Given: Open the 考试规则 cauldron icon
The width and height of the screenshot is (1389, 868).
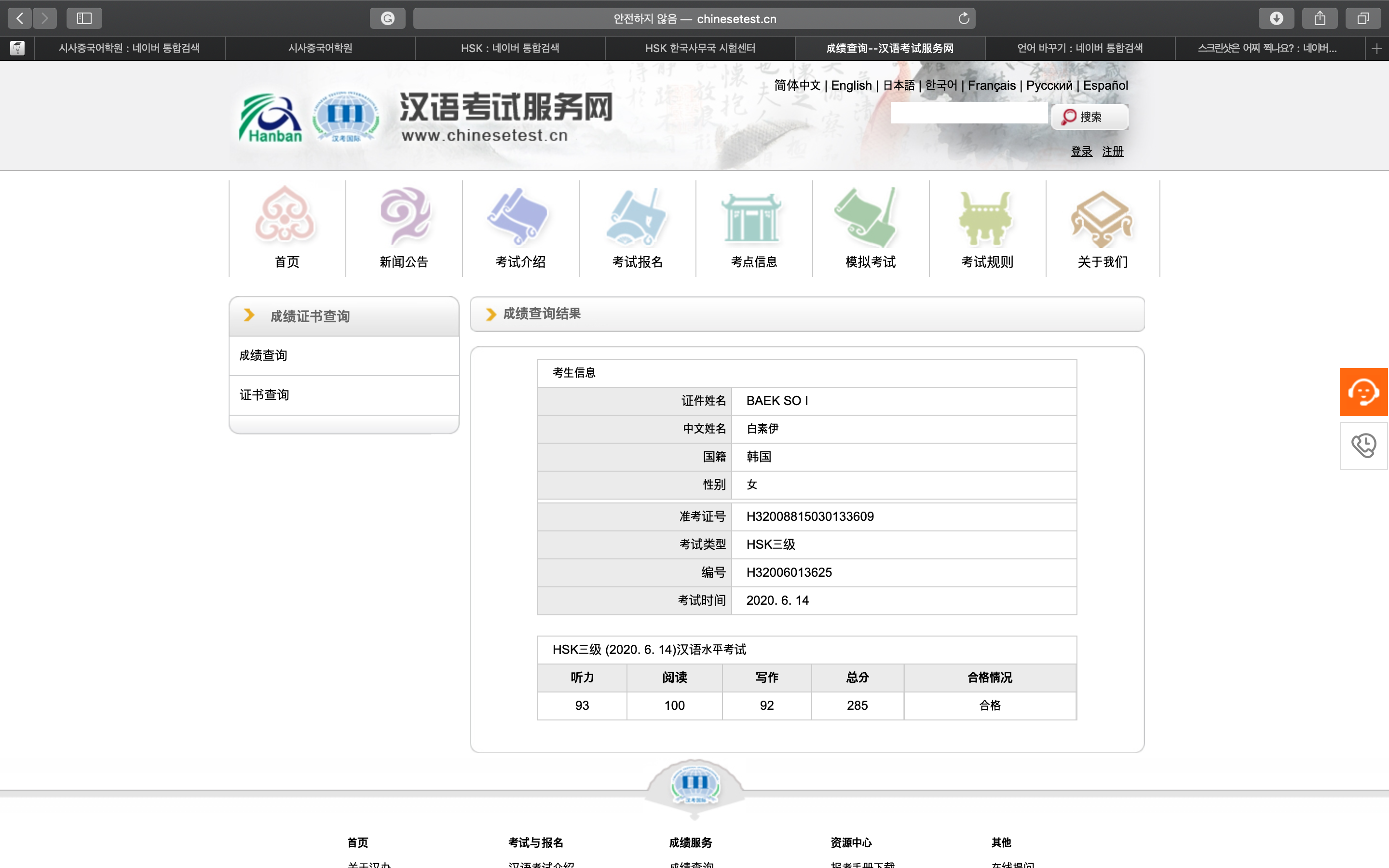Looking at the screenshot, I should 985,217.
